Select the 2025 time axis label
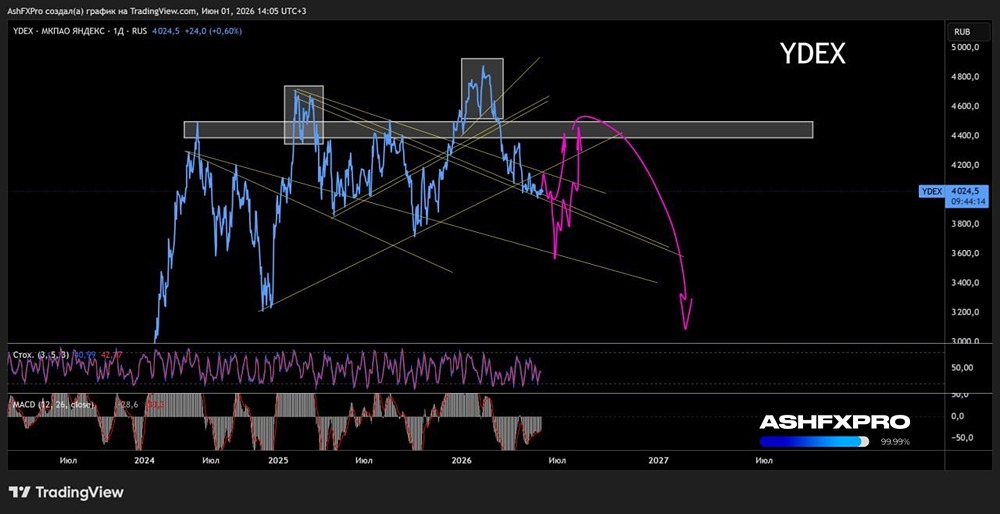This screenshot has width=1000, height=514. 278,460
